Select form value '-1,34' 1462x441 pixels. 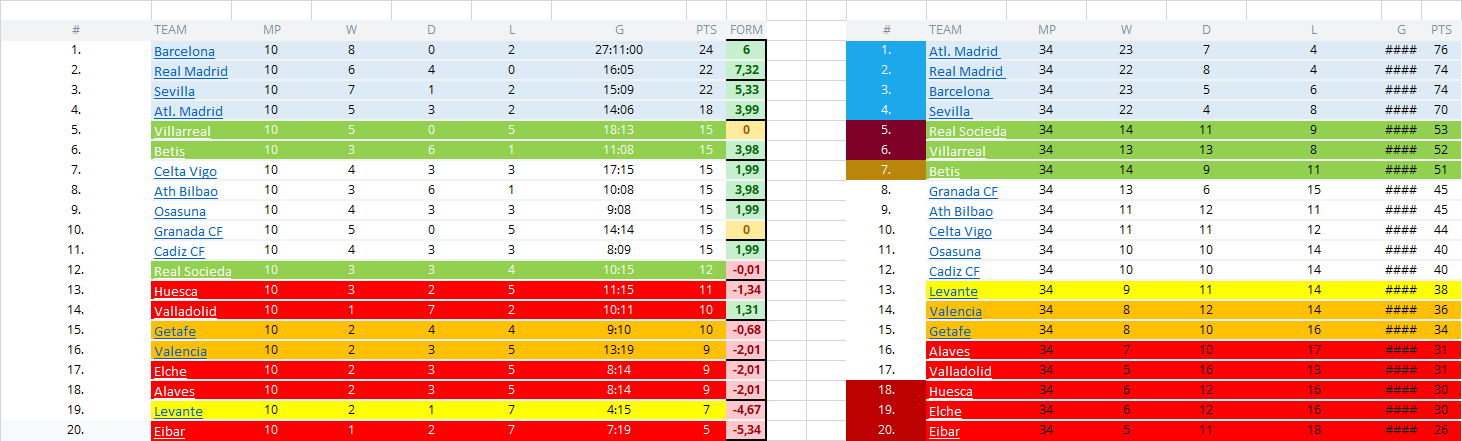tap(746, 291)
